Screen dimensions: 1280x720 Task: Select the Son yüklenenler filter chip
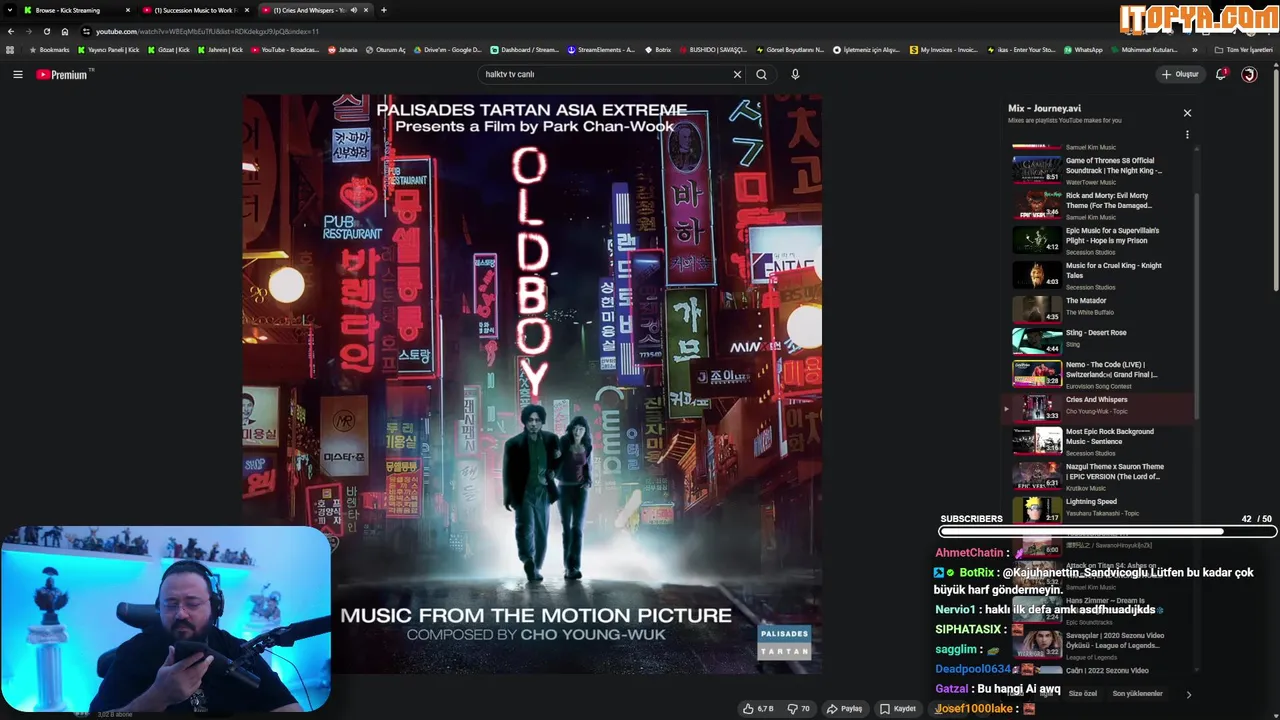pos(1137,693)
